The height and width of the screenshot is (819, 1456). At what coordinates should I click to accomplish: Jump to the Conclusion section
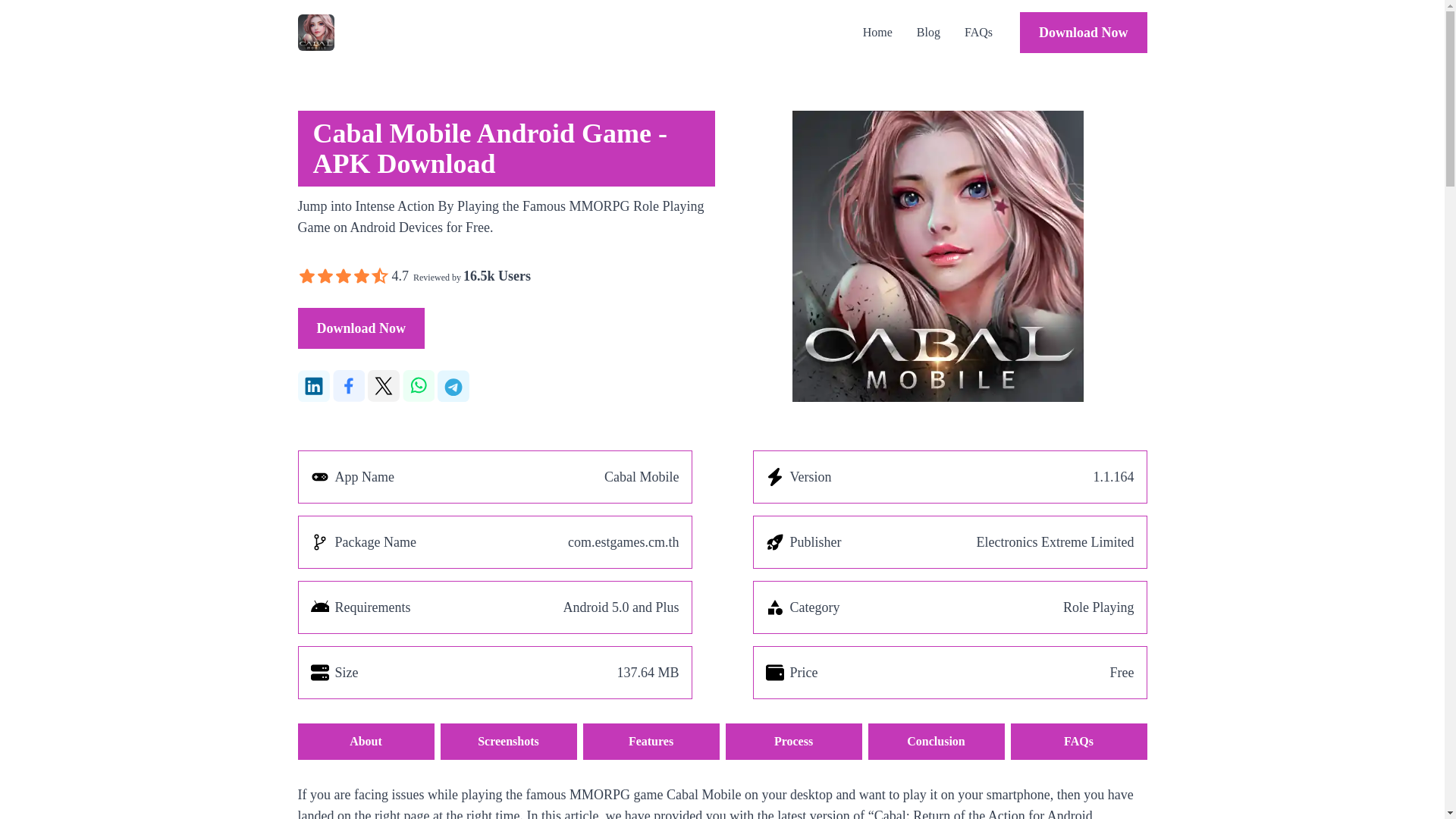pos(936,742)
